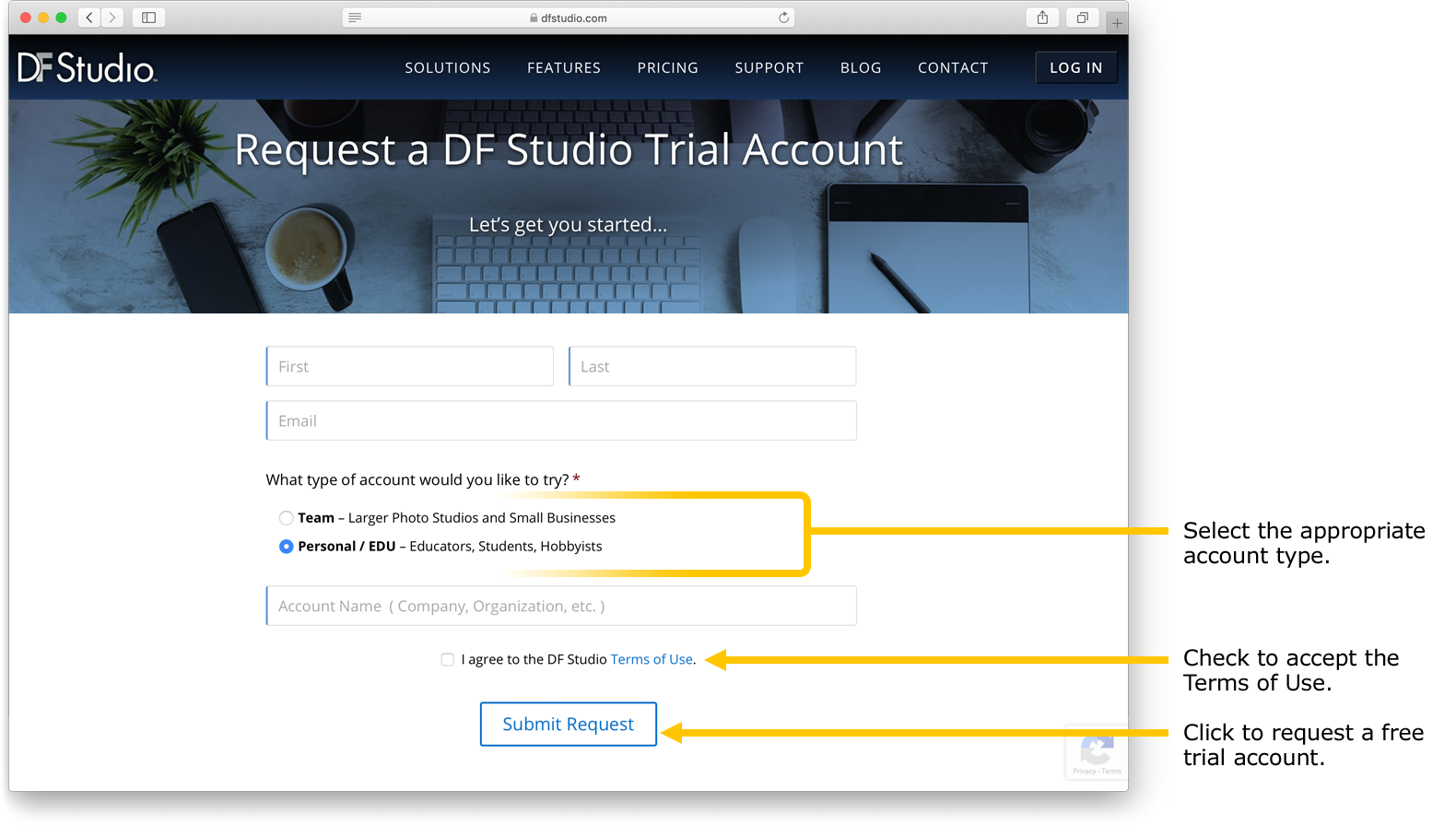Viewport: 1456px width, 826px height.
Task: Focus the Last name field
Action: click(x=712, y=366)
